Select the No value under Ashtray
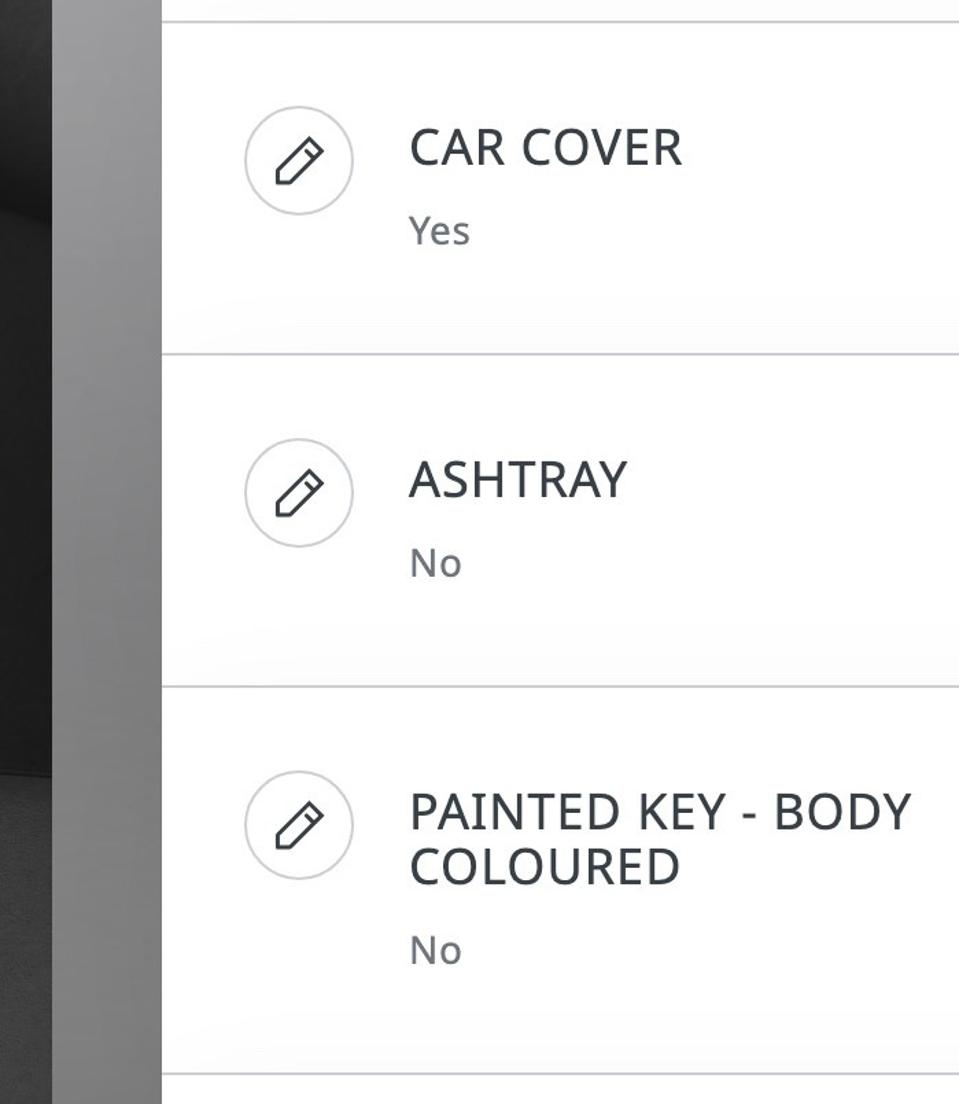The height and width of the screenshot is (1104, 959). (x=435, y=564)
